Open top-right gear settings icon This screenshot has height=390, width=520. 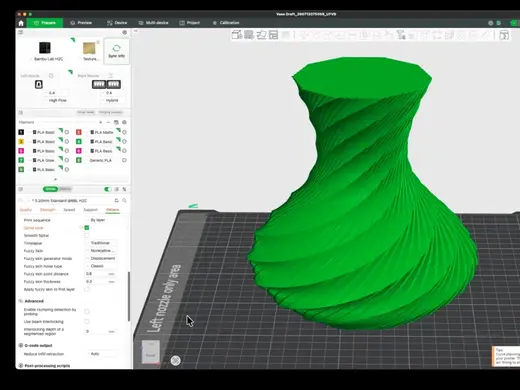point(490,23)
